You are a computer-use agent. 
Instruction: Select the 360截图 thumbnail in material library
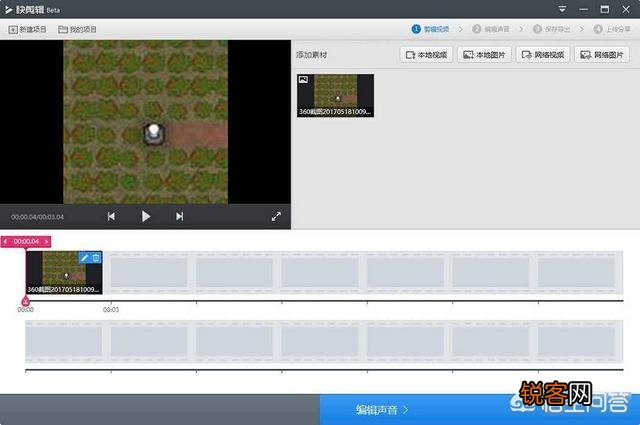(336, 96)
